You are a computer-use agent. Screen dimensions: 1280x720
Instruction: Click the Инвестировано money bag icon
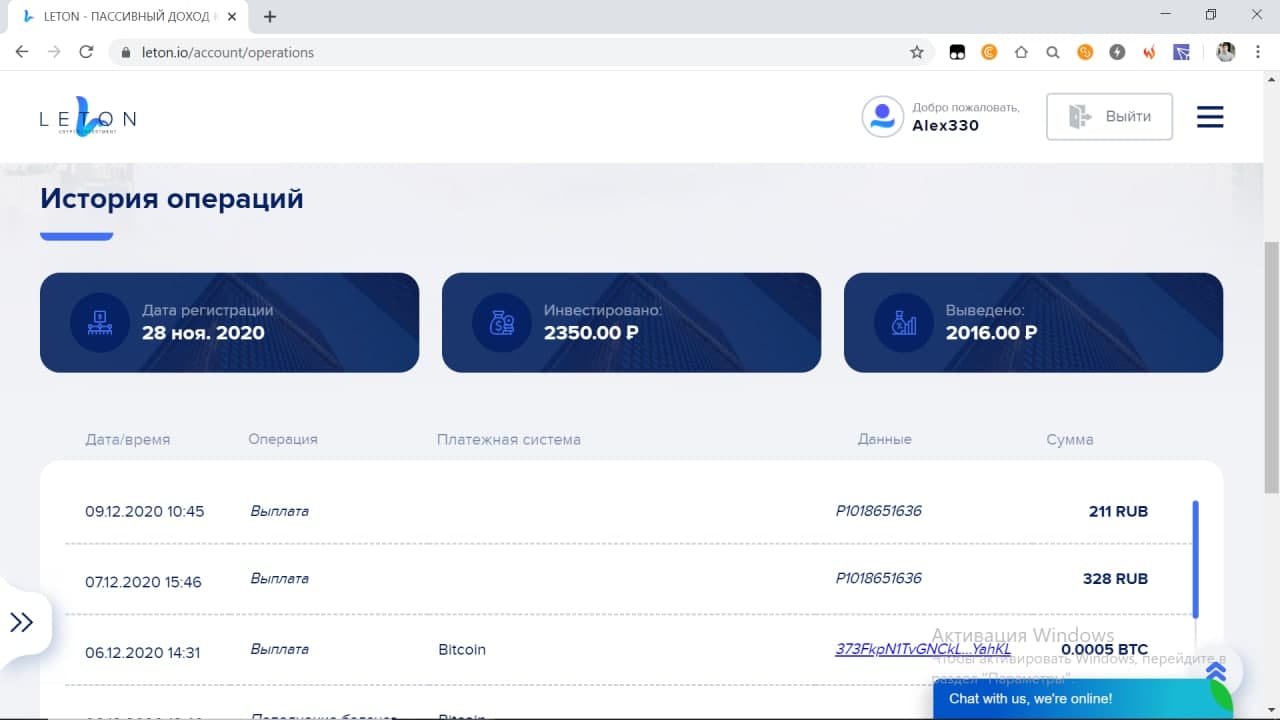pyautogui.click(x=501, y=322)
